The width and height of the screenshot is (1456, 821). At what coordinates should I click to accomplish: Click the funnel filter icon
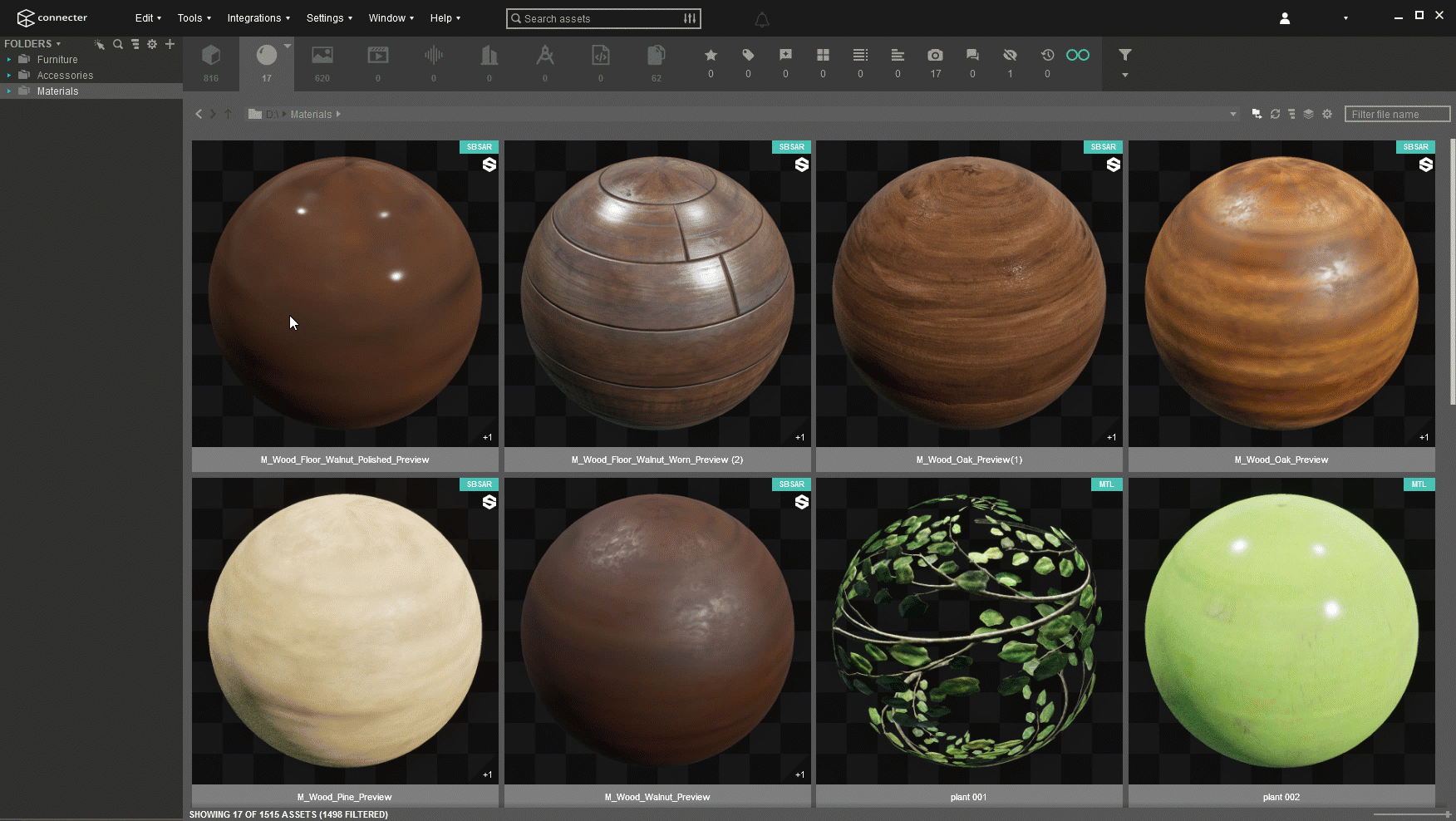coord(1124,55)
